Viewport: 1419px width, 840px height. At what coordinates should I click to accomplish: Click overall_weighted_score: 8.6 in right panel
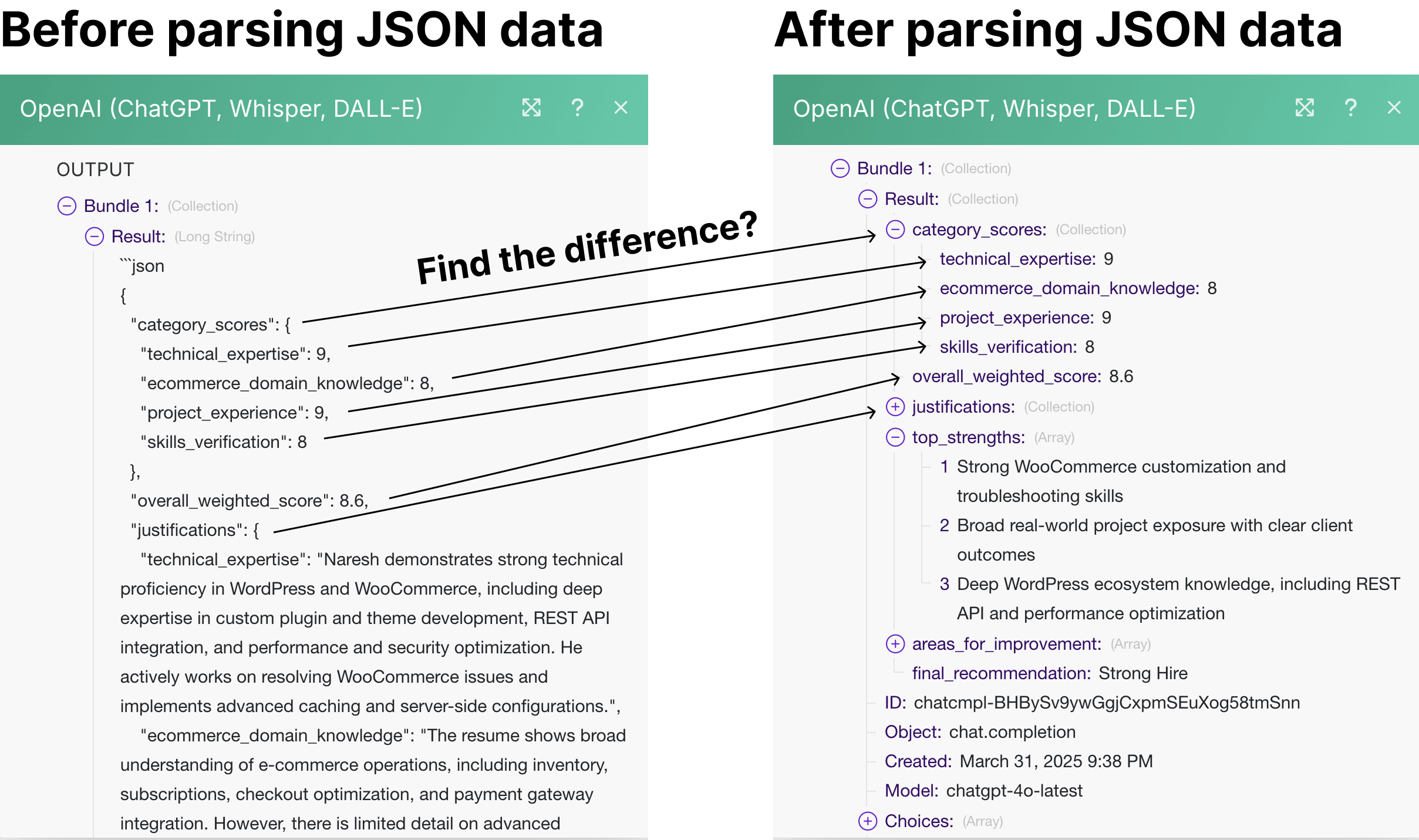click(x=1023, y=376)
